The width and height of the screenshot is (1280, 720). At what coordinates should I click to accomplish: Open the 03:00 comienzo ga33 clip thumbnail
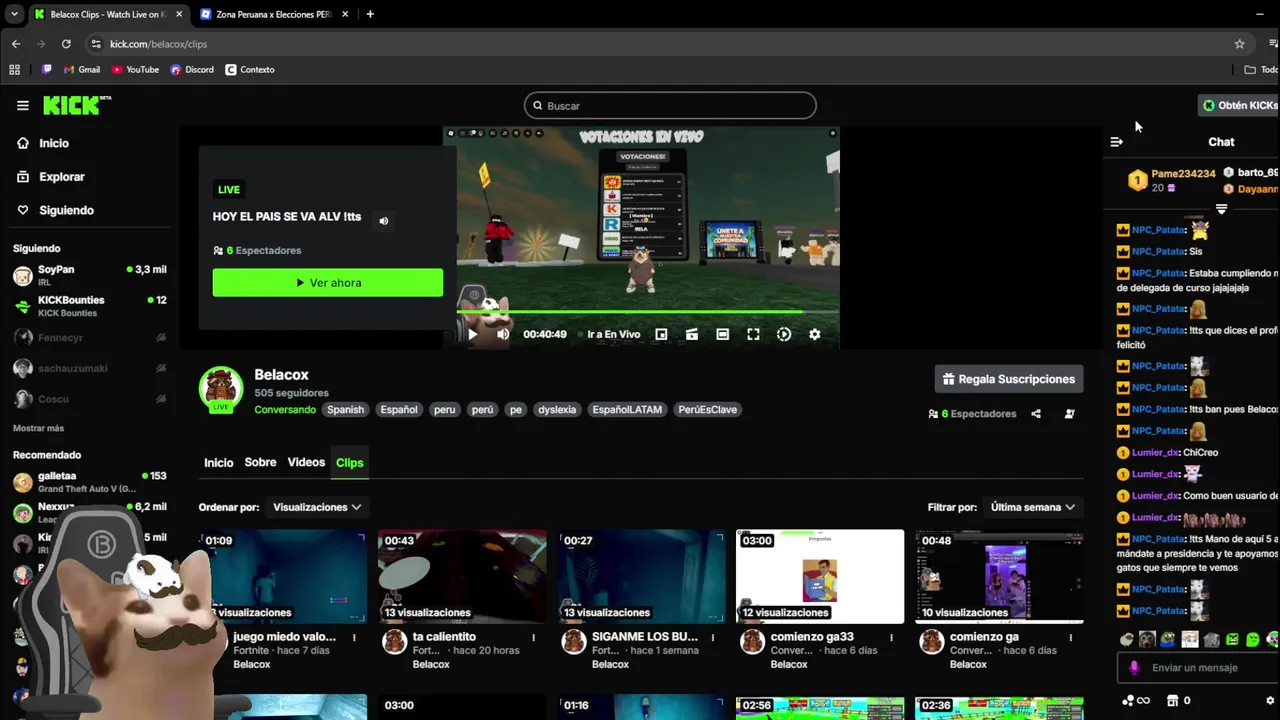coord(820,577)
